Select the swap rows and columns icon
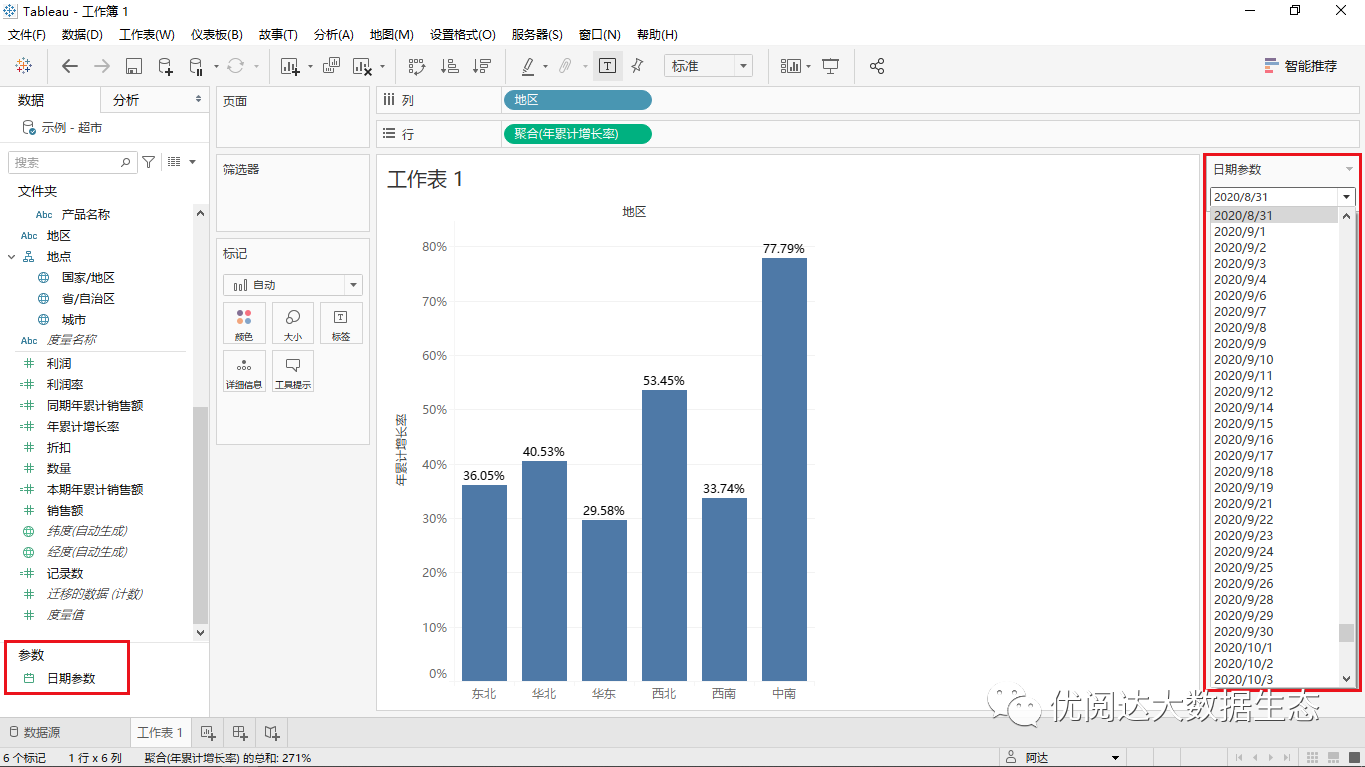 [x=417, y=66]
